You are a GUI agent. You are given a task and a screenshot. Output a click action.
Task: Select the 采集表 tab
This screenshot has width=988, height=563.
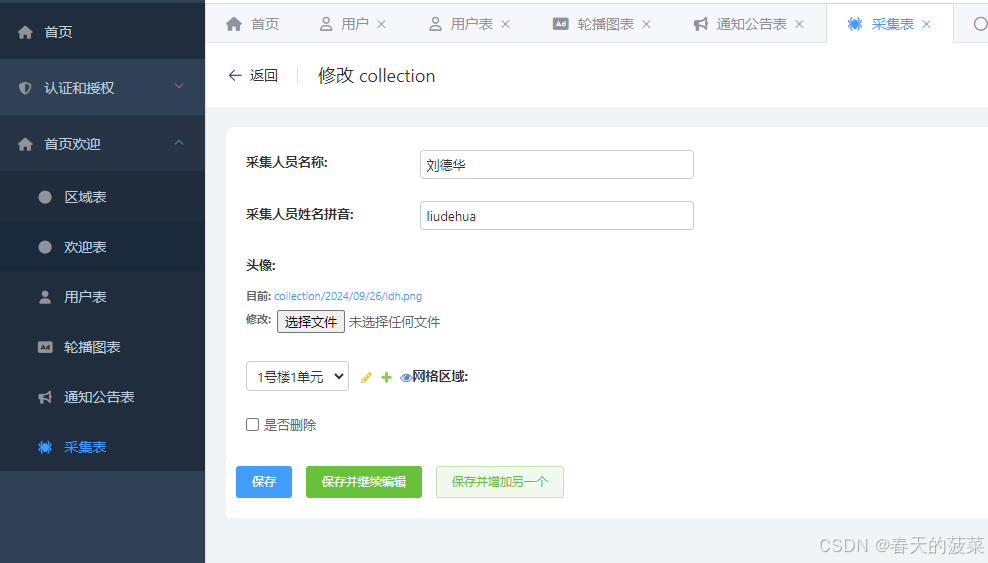pyautogui.click(x=889, y=24)
